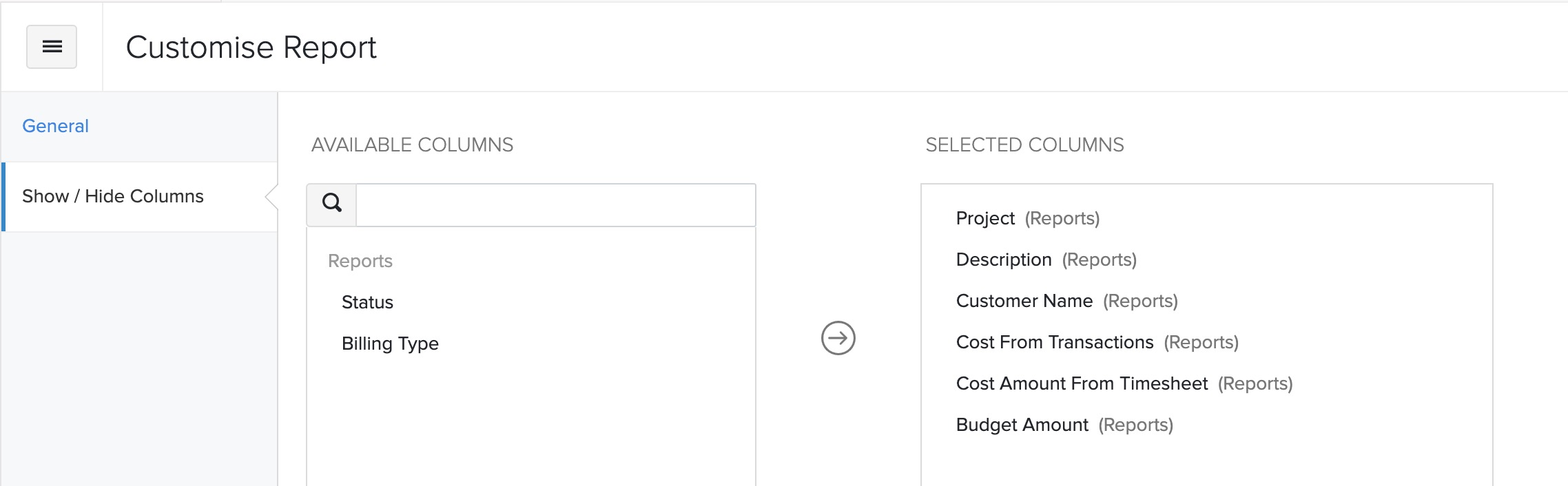Viewport: 1568px width, 486px height.
Task: Switch to the General tab
Action: (56, 126)
